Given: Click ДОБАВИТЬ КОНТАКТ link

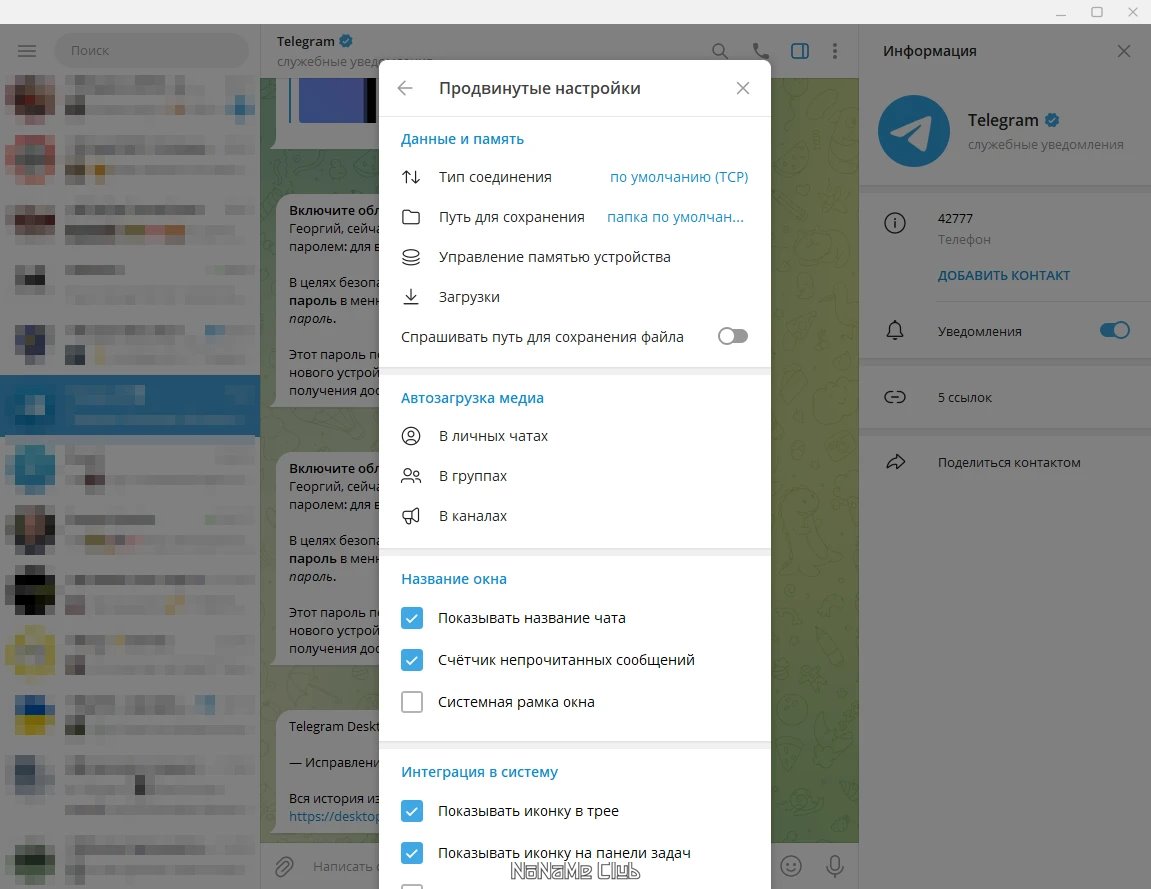Looking at the screenshot, I should [1003, 275].
